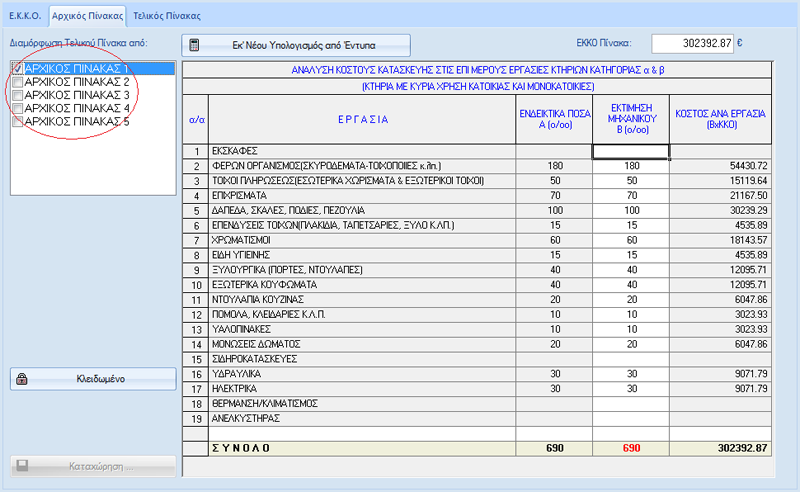Tick the ΑΡΧΙΚΟΣ ΠΙΝΑΚΑΣ 4 checkbox
800x492 pixels.
17,108
